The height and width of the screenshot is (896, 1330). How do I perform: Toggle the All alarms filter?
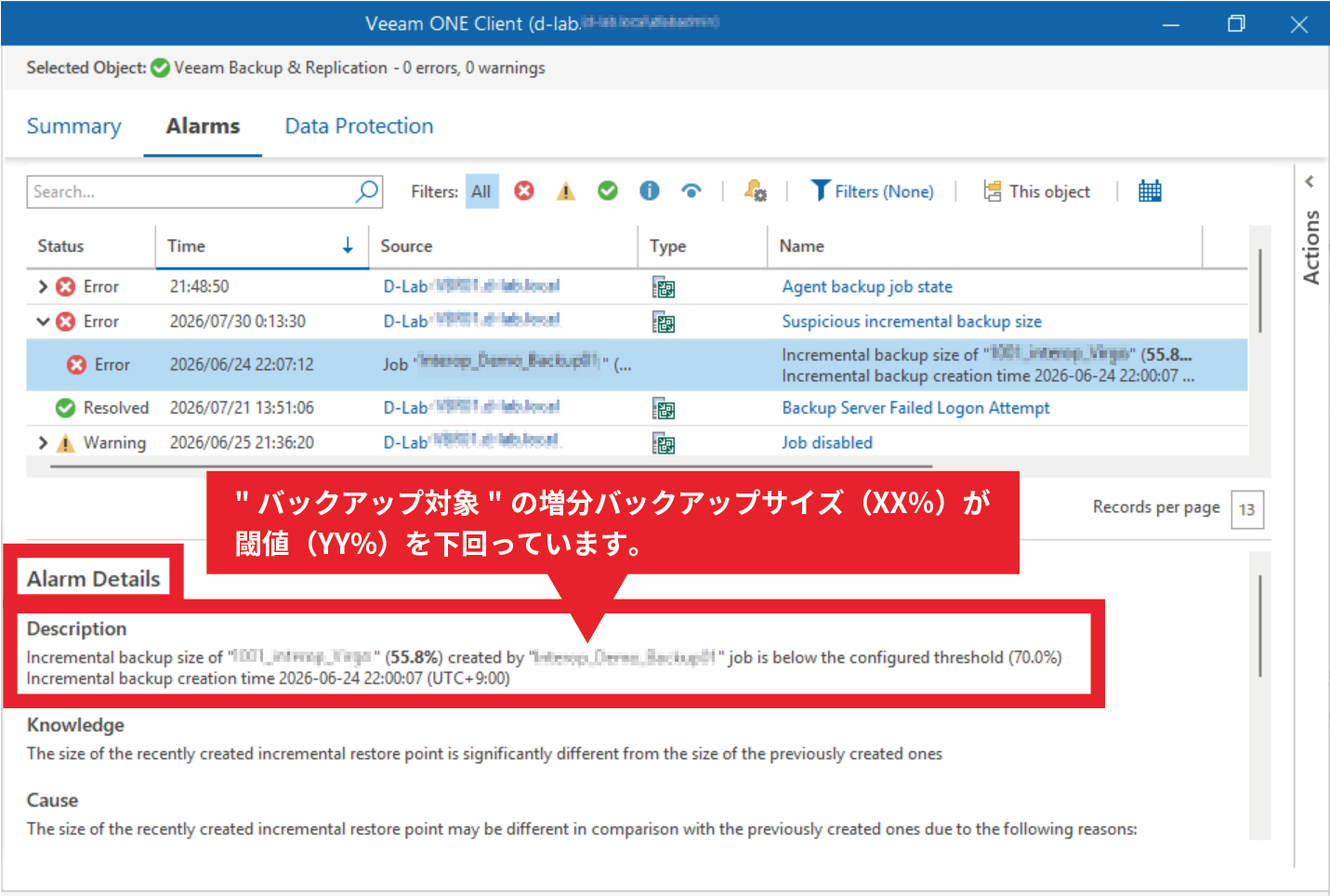tap(481, 191)
